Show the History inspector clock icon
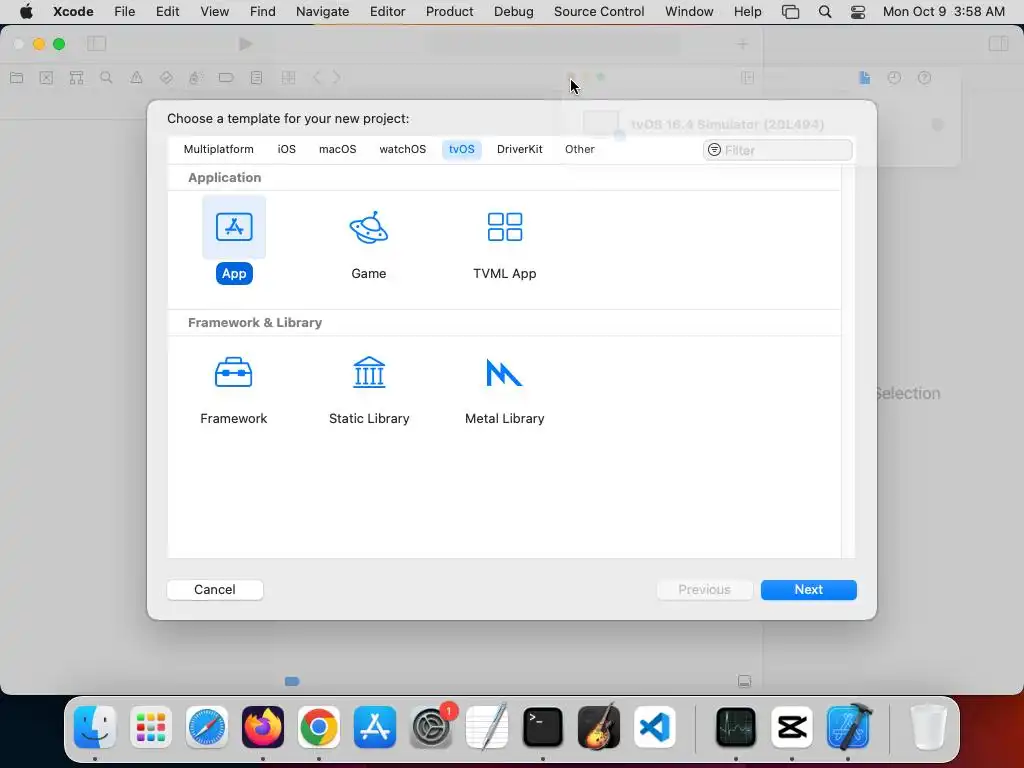This screenshot has width=1024, height=768. 894,78
